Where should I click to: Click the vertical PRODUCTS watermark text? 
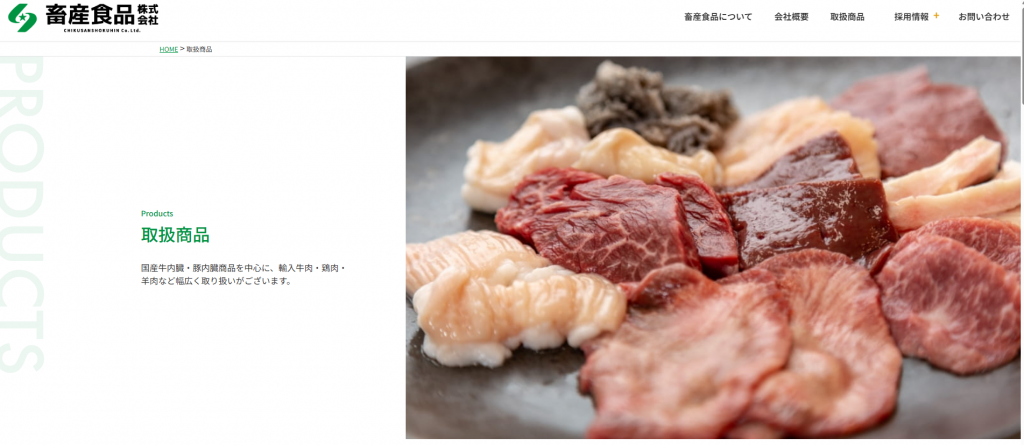pyautogui.click(x=21, y=214)
